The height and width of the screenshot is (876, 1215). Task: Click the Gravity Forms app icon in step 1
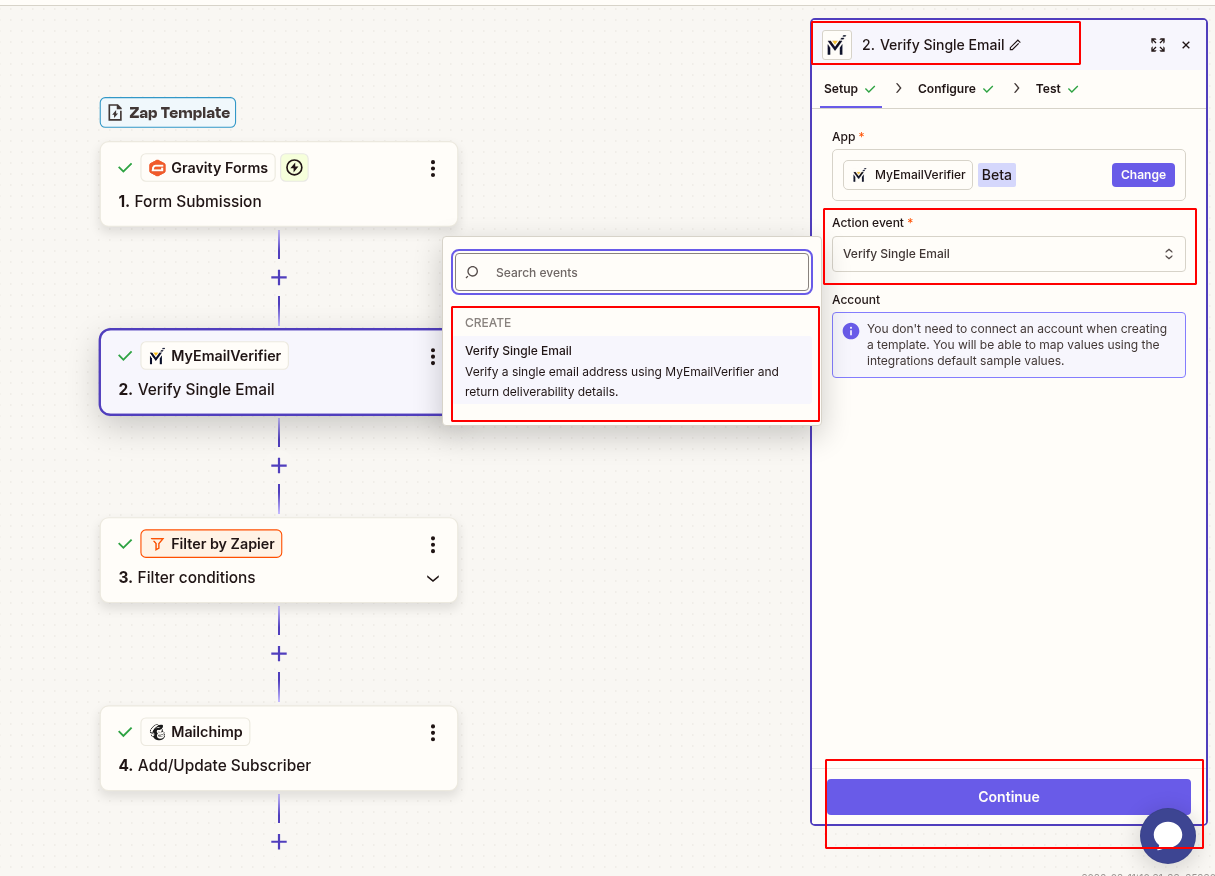point(158,167)
